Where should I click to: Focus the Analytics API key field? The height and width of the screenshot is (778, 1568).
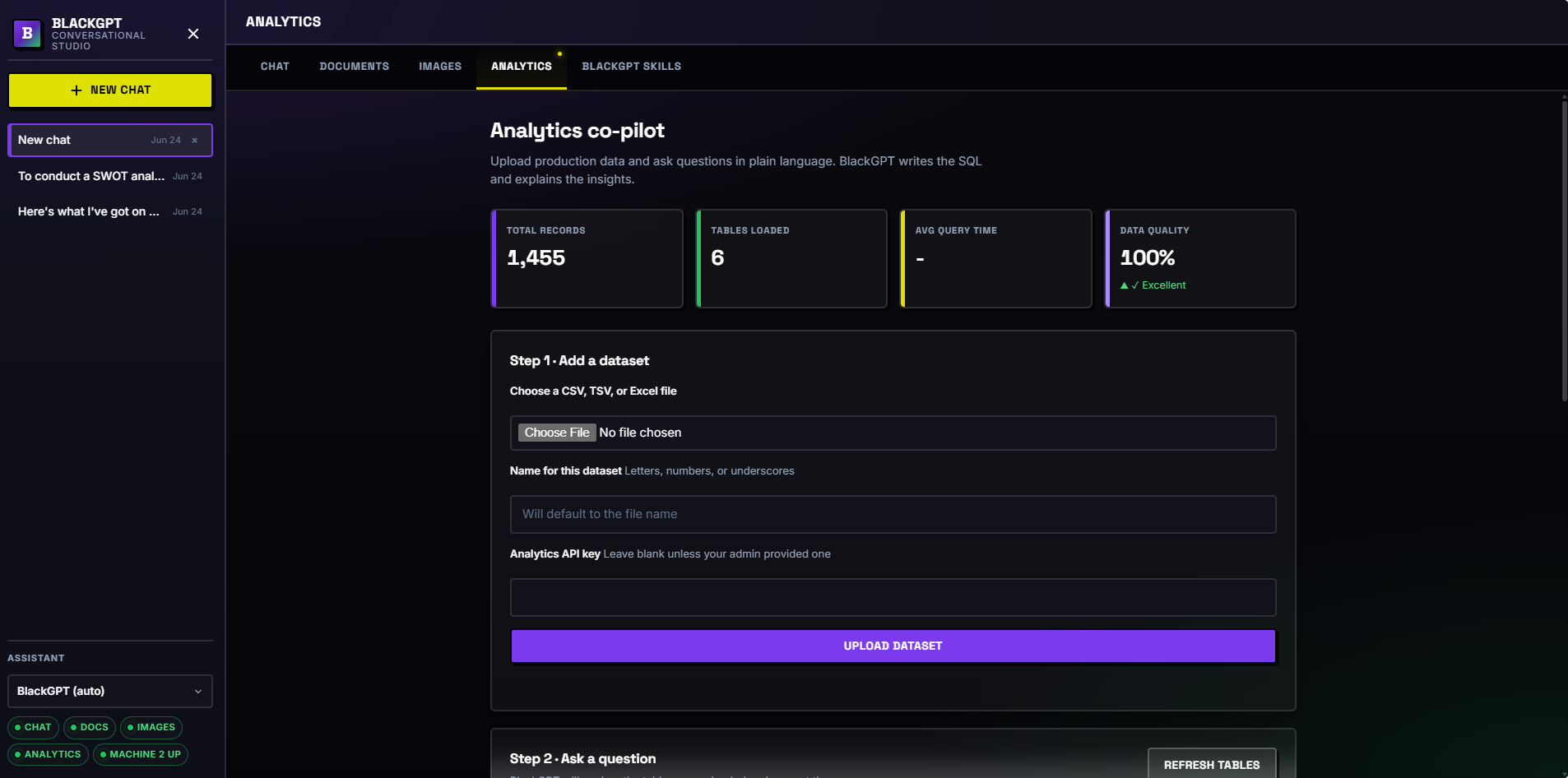(x=893, y=597)
